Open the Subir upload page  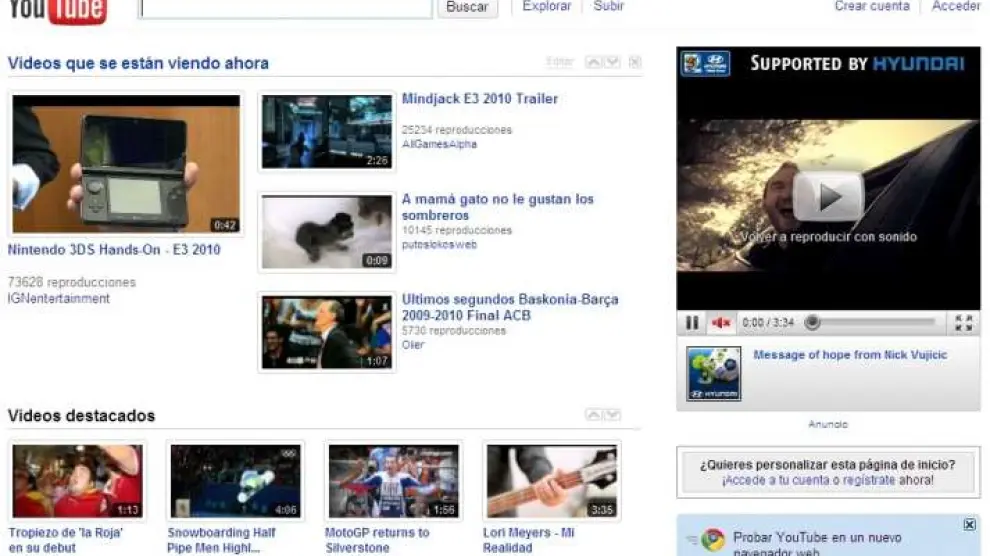pyautogui.click(x=608, y=6)
